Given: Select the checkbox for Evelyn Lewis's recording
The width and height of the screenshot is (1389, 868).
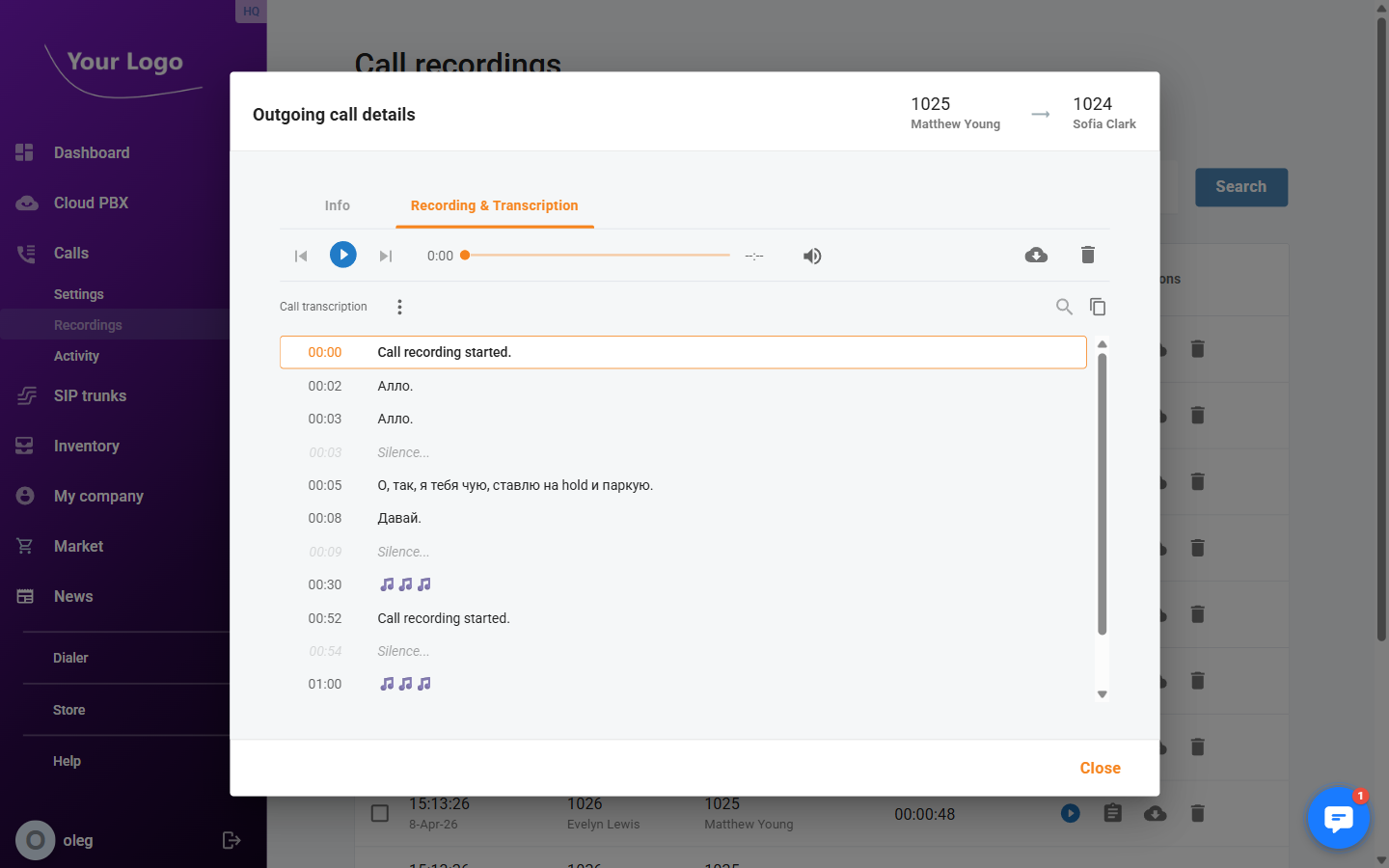Looking at the screenshot, I should [x=379, y=813].
